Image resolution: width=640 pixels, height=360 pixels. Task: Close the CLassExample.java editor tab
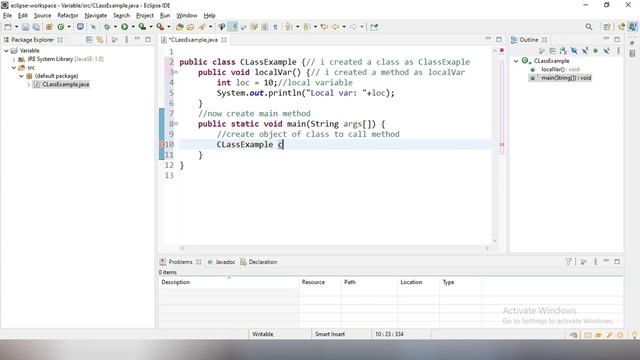click(x=224, y=40)
